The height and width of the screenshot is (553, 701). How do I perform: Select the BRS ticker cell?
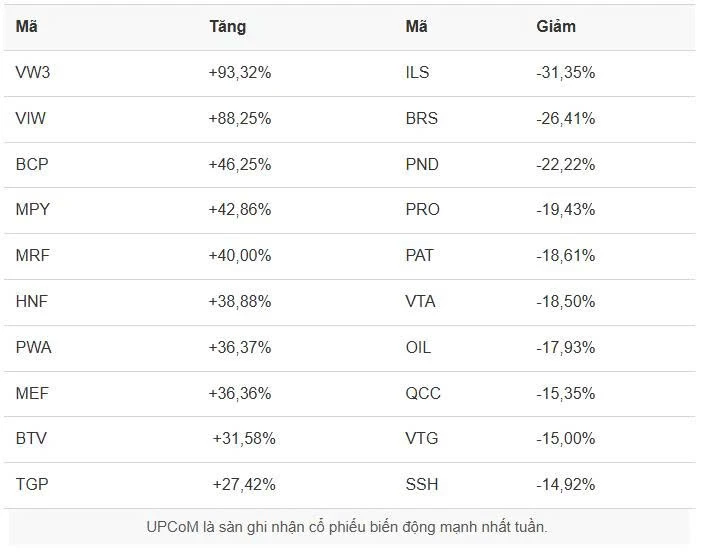pos(421,118)
